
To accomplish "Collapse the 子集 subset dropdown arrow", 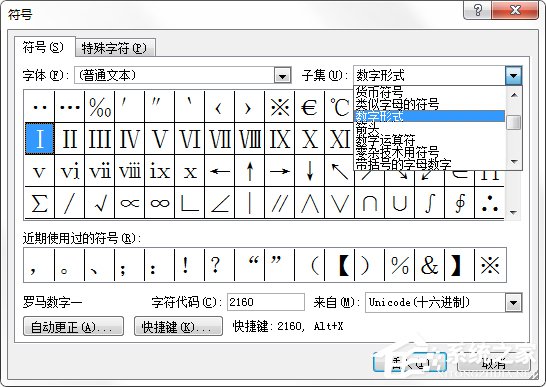I will [514, 75].
